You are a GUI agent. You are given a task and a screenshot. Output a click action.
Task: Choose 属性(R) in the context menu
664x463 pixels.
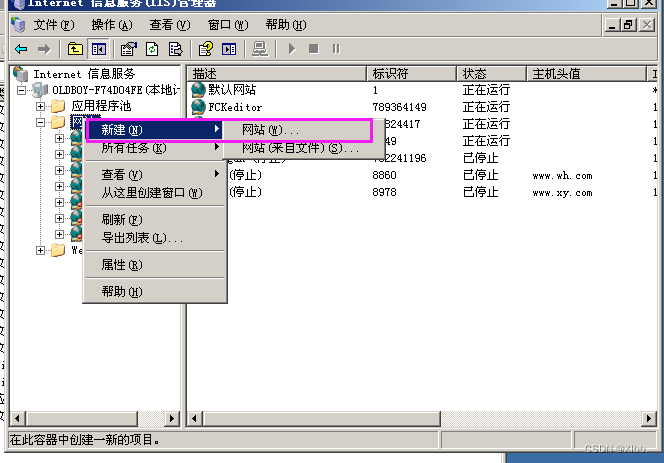coord(155,265)
